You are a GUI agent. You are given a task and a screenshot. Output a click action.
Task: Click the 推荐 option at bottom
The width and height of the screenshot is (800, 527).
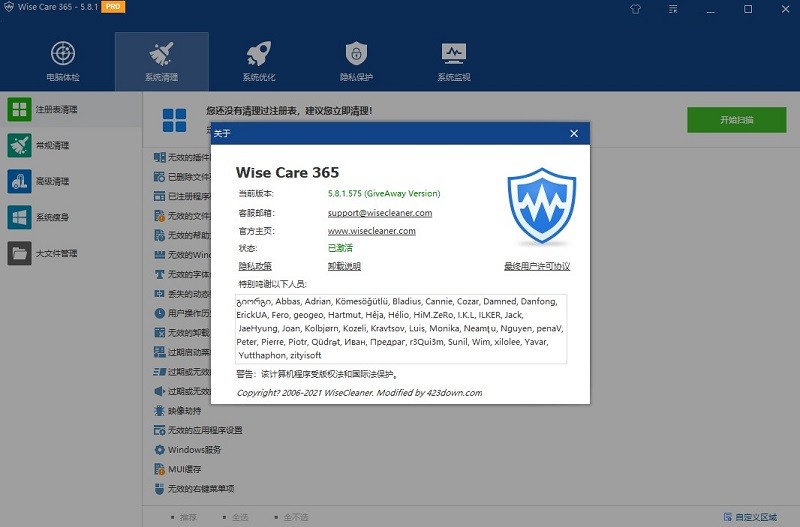tap(184, 517)
